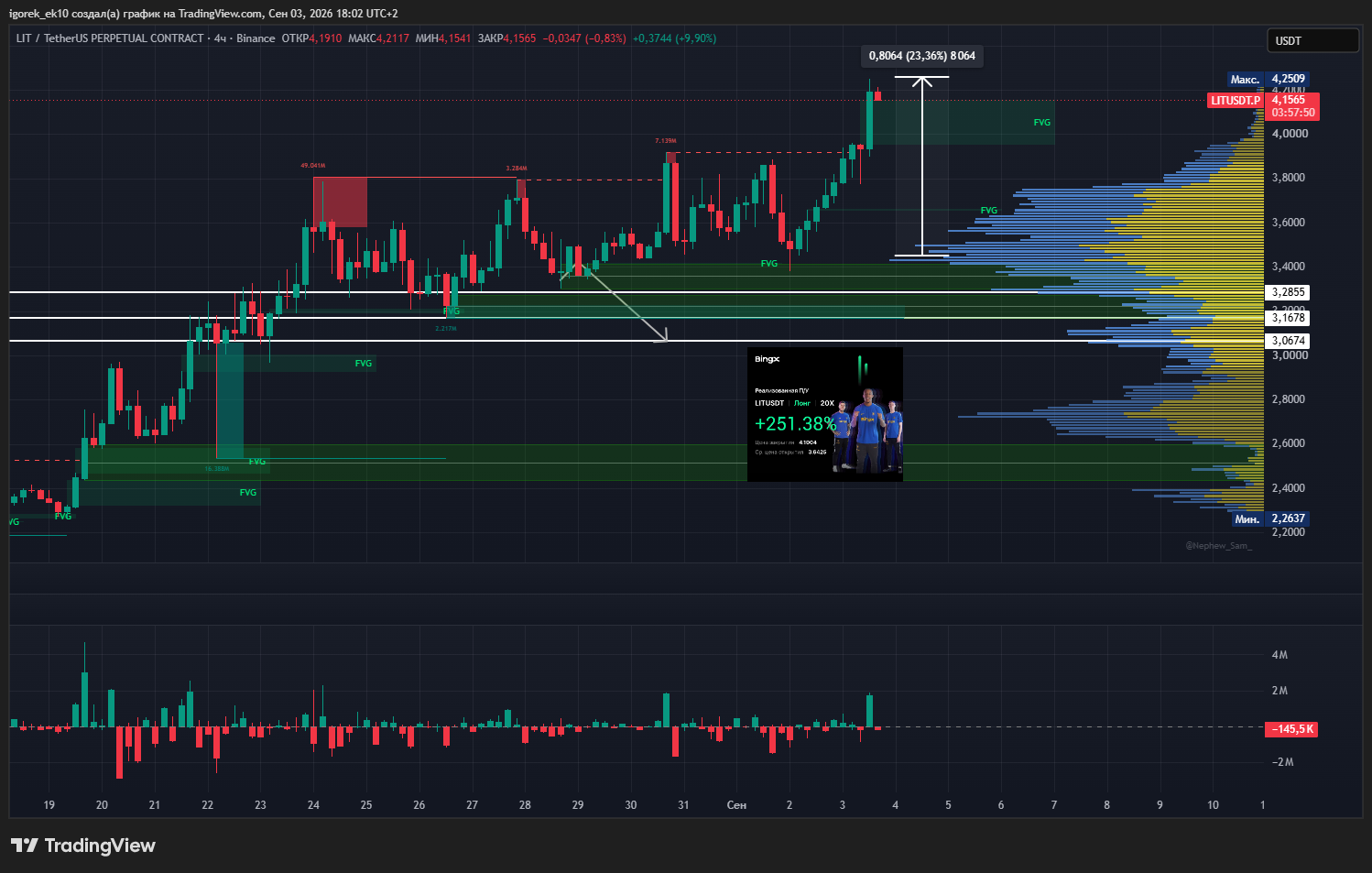Click the maximum price value 4,2509

(1289, 79)
